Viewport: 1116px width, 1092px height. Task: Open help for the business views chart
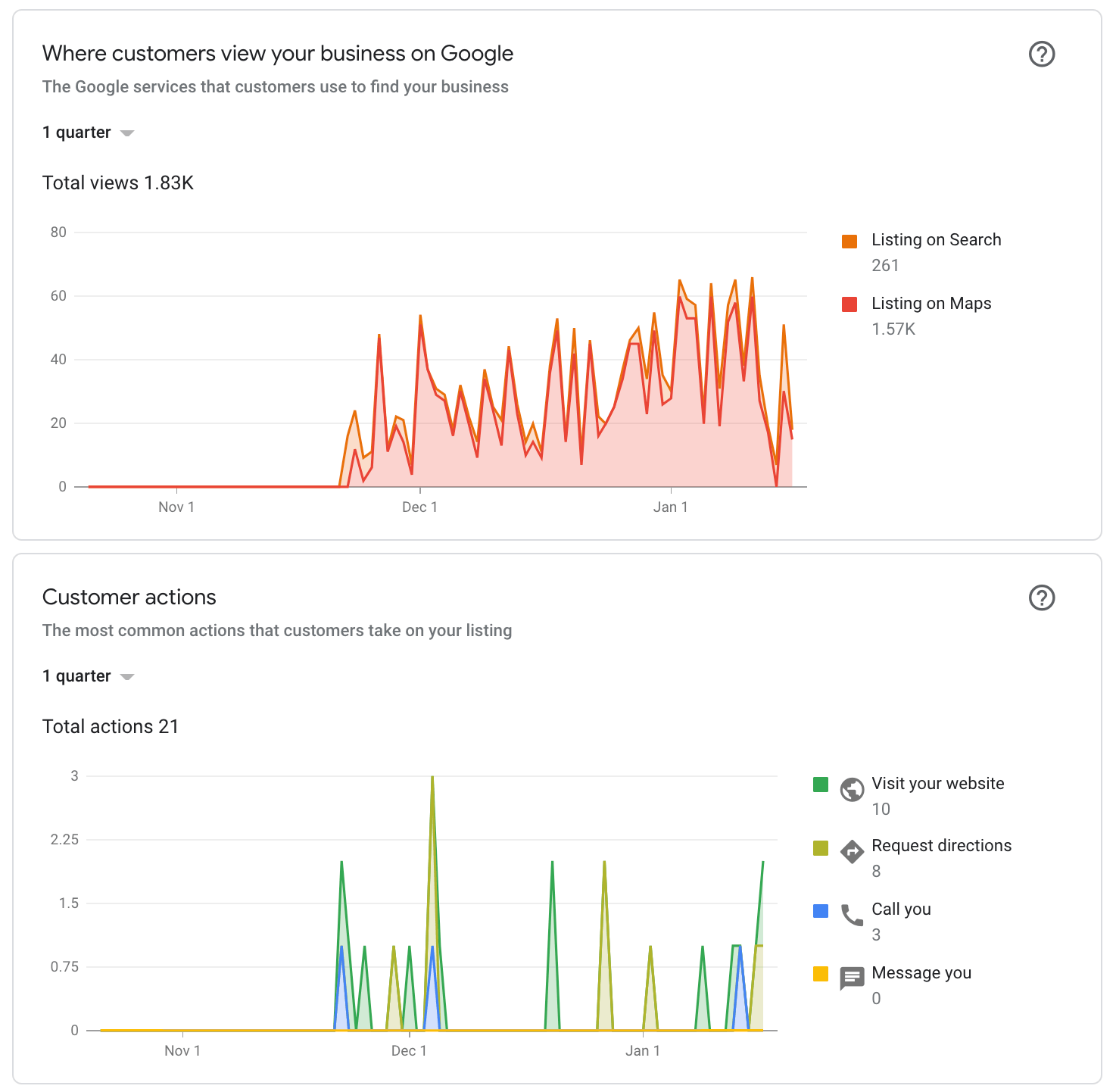(x=1041, y=54)
